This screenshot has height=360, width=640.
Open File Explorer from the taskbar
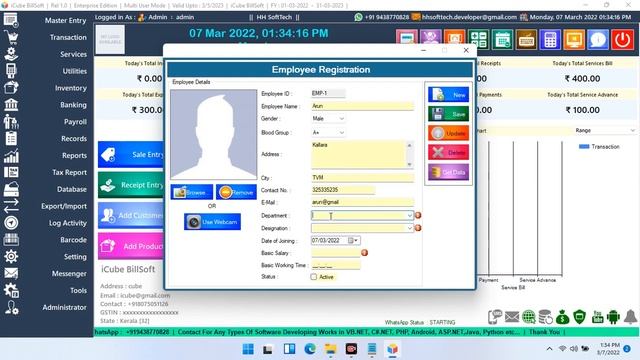tap(330, 349)
